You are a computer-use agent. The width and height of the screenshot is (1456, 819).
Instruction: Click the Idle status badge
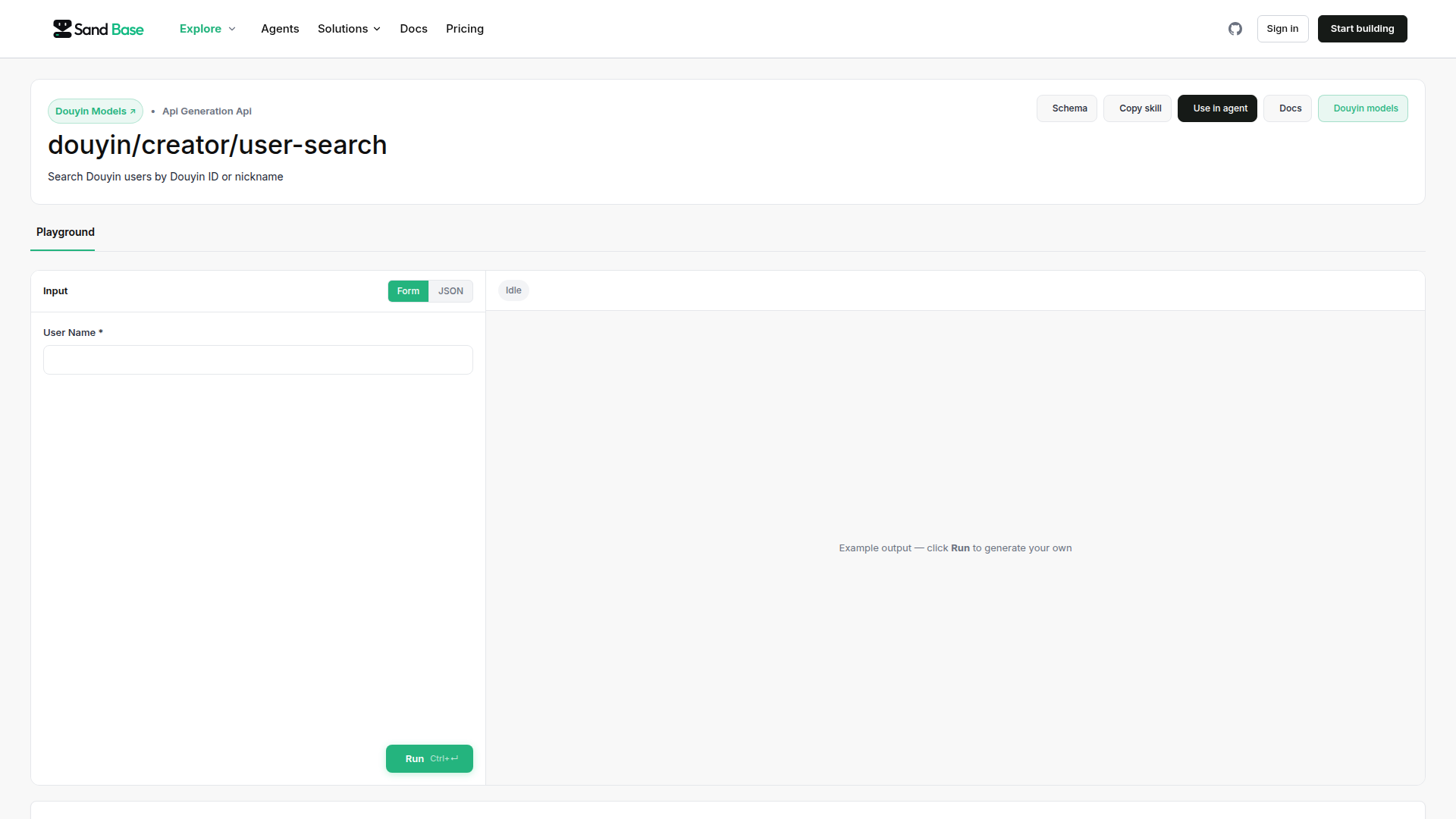click(x=513, y=290)
